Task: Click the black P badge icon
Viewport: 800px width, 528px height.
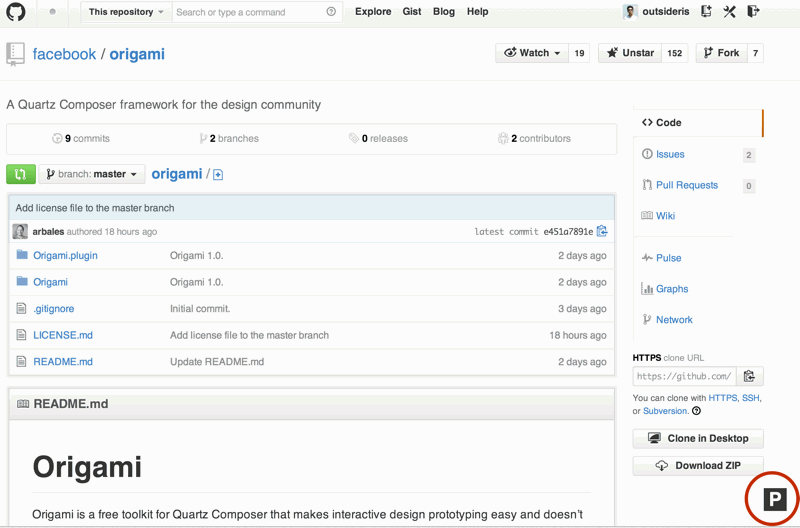Action: coord(775,498)
